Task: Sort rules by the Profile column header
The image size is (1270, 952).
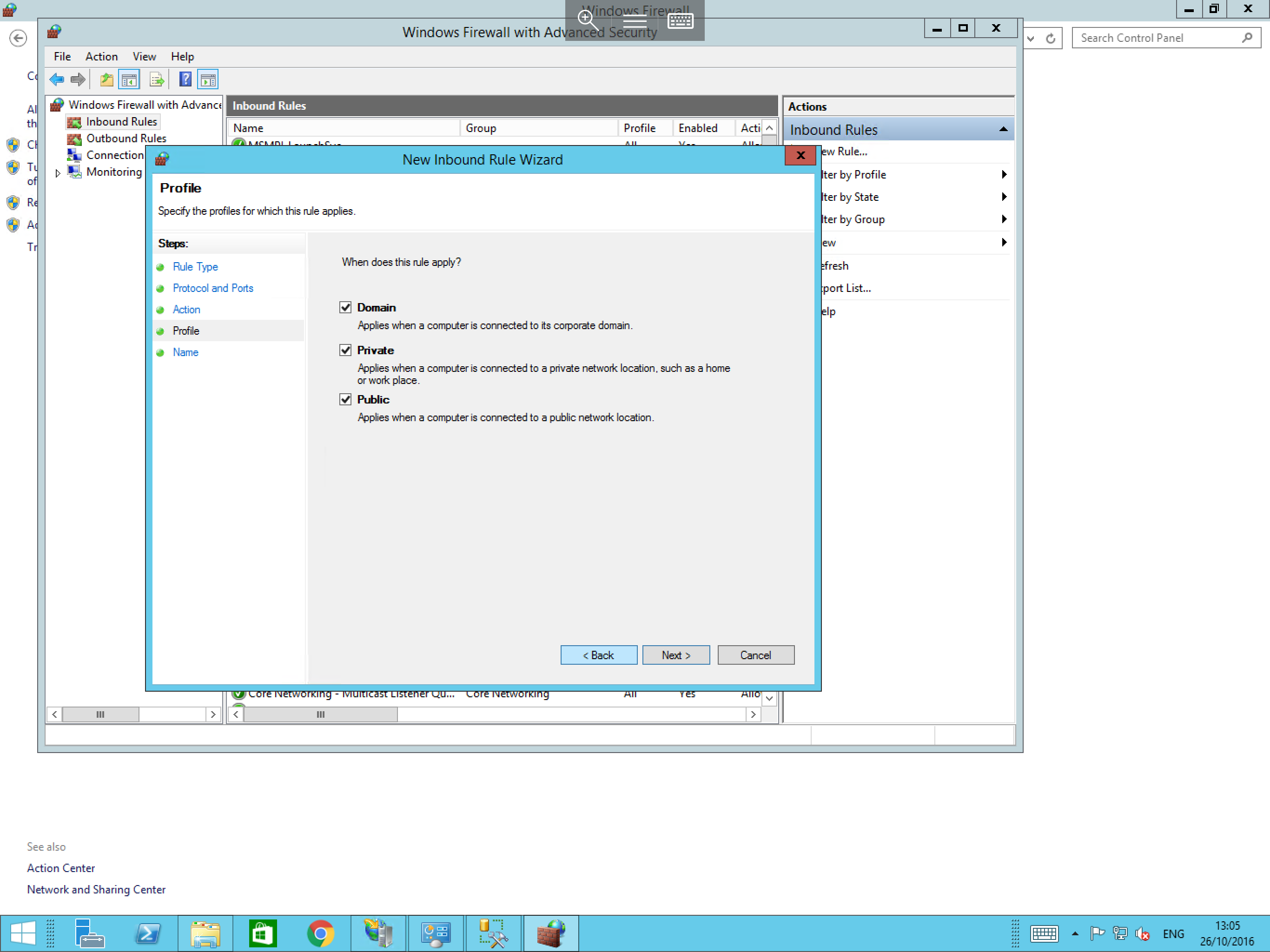Action: (645, 127)
